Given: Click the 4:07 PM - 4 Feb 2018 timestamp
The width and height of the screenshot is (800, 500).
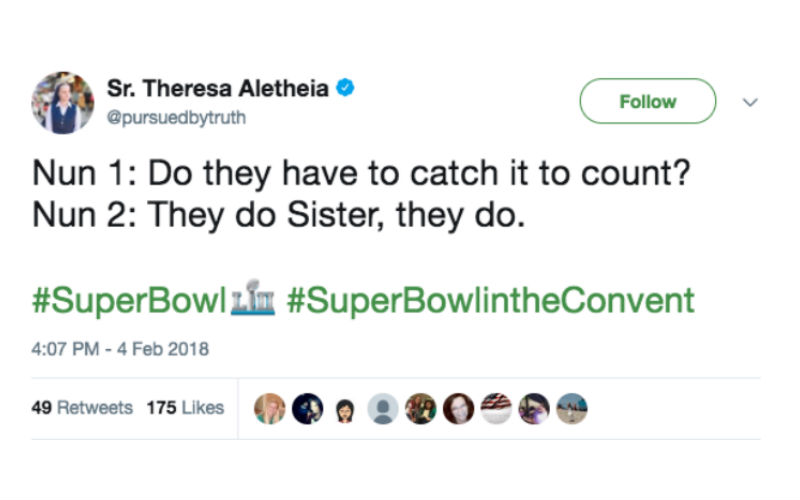Looking at the screenshot, I should coord(120,350).
